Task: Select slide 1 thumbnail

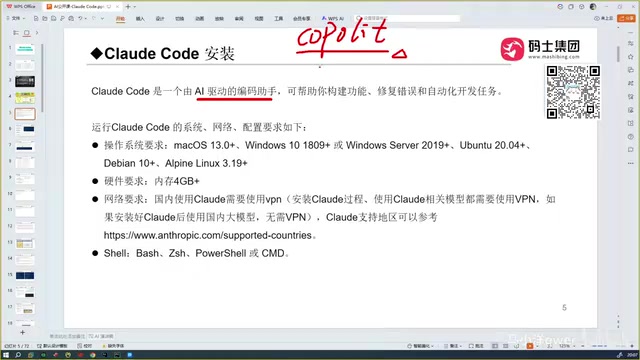Action: (25, 49)
